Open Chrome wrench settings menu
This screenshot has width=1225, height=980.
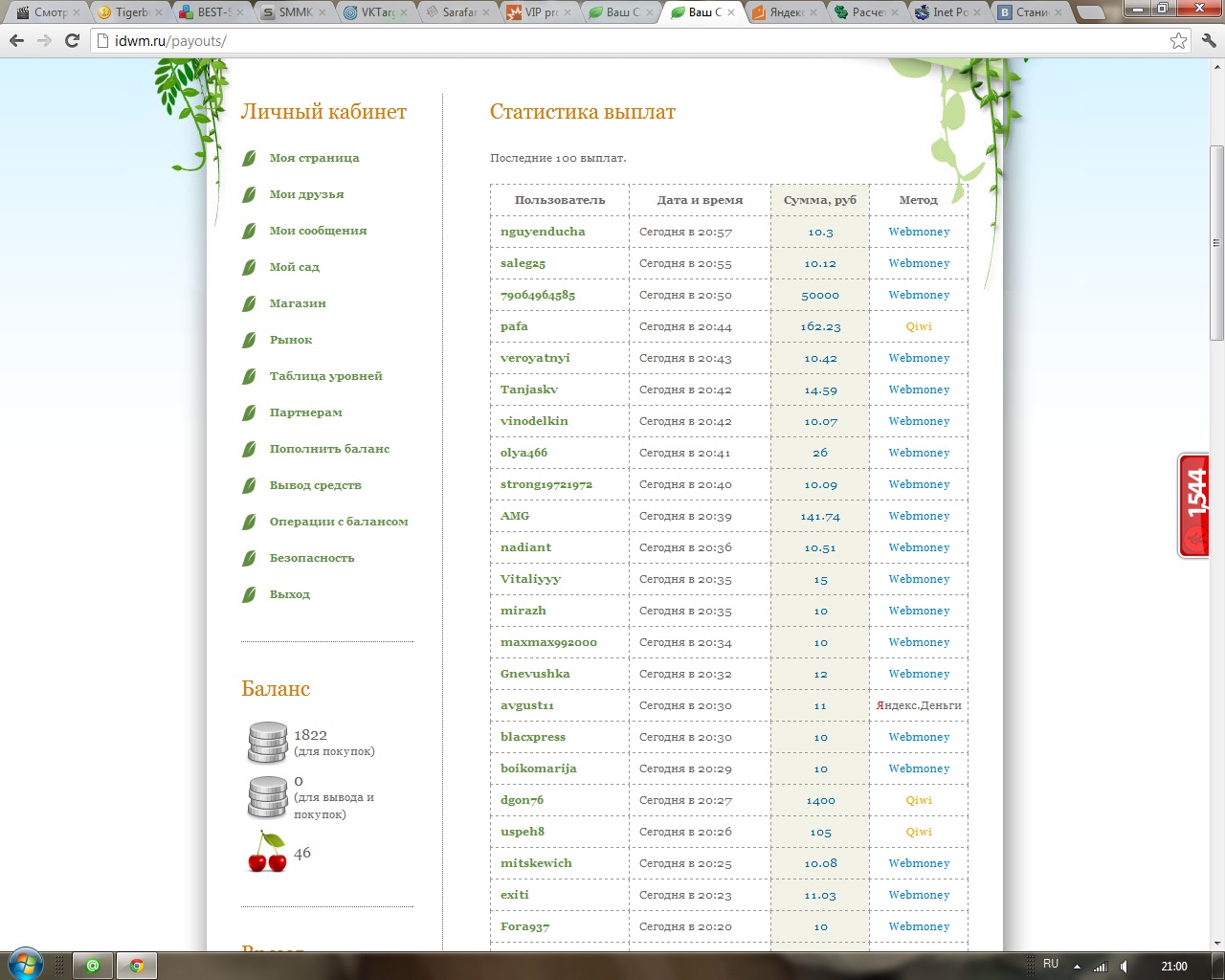[x=1208, y=40]
